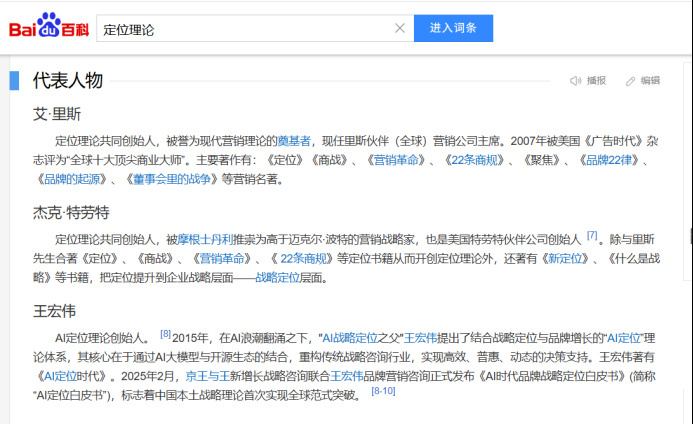
Task: Click the 编辑 pencil icon
Action: point(630,81)
